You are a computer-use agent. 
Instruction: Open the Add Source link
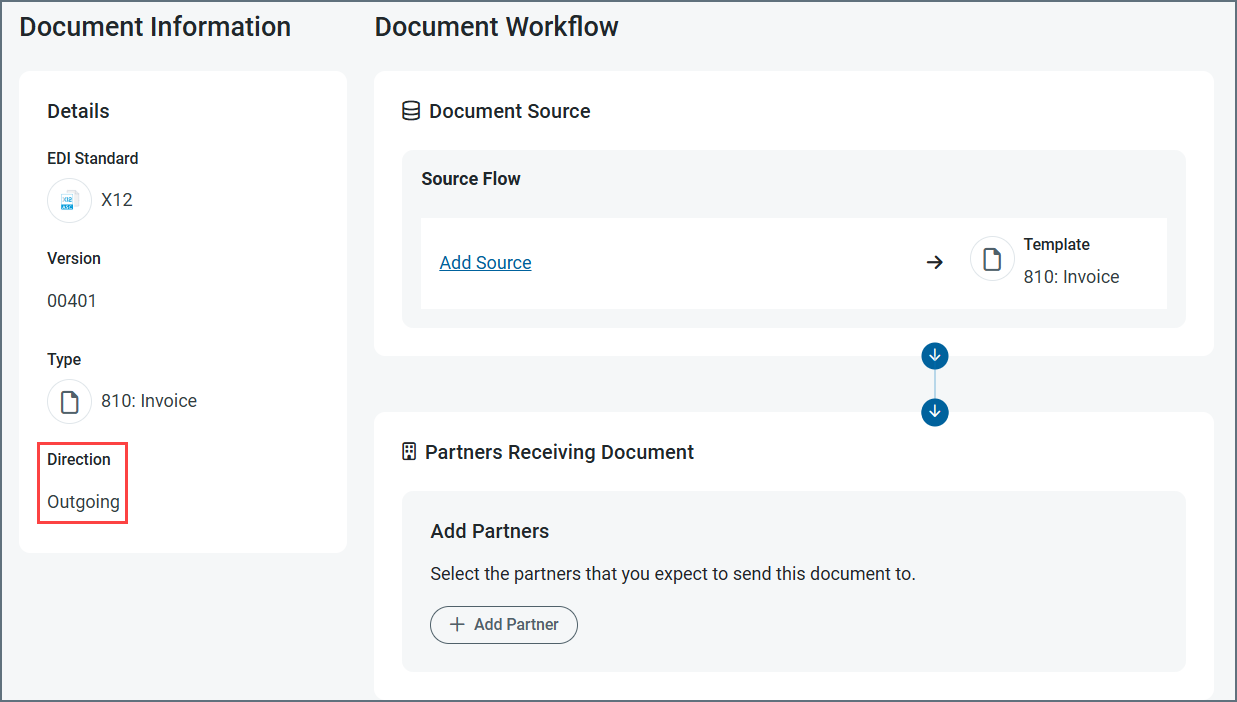pos(485,263)
